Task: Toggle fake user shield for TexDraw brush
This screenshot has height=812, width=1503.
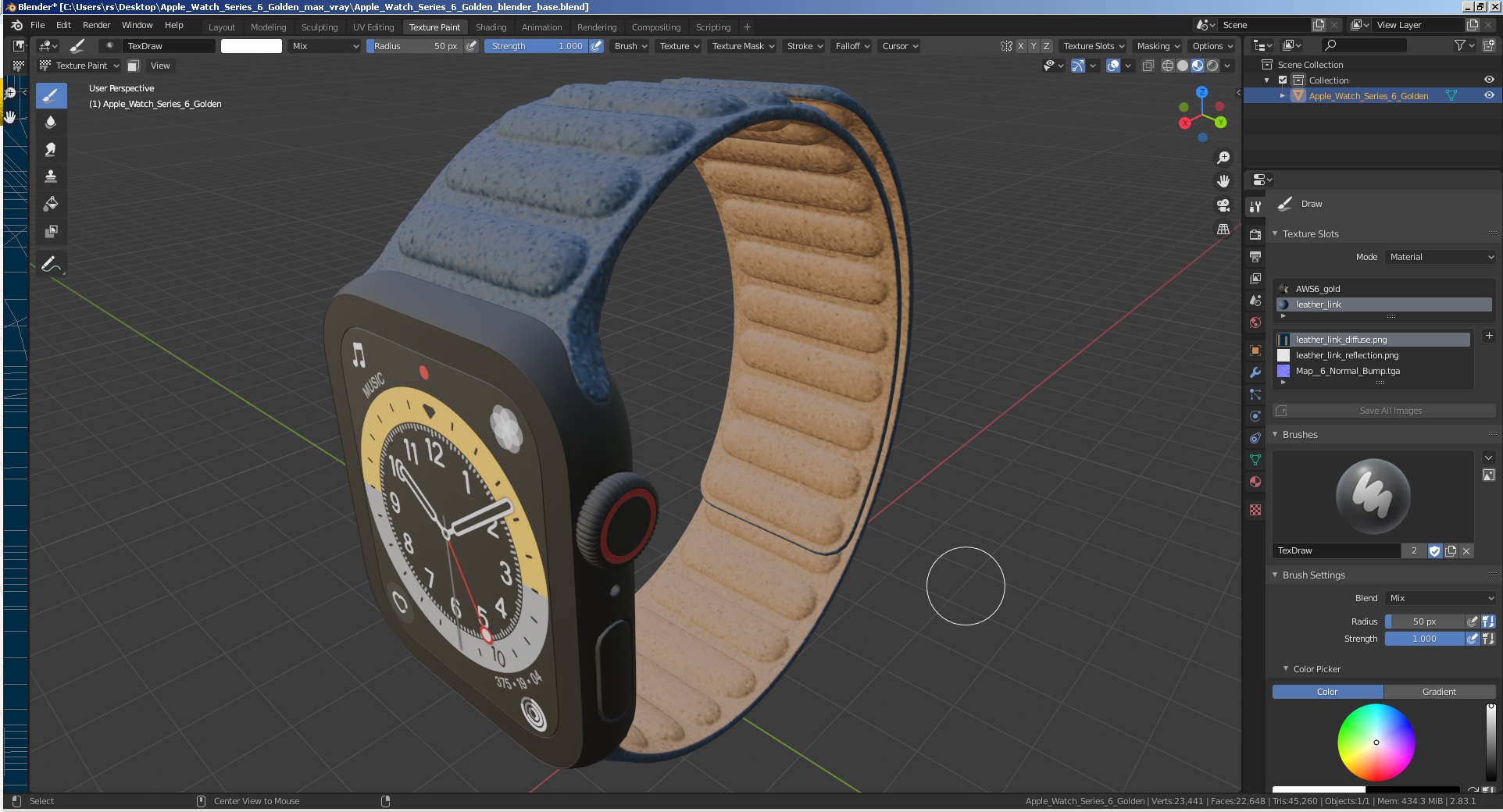Action: click(x=1434, y=550)
